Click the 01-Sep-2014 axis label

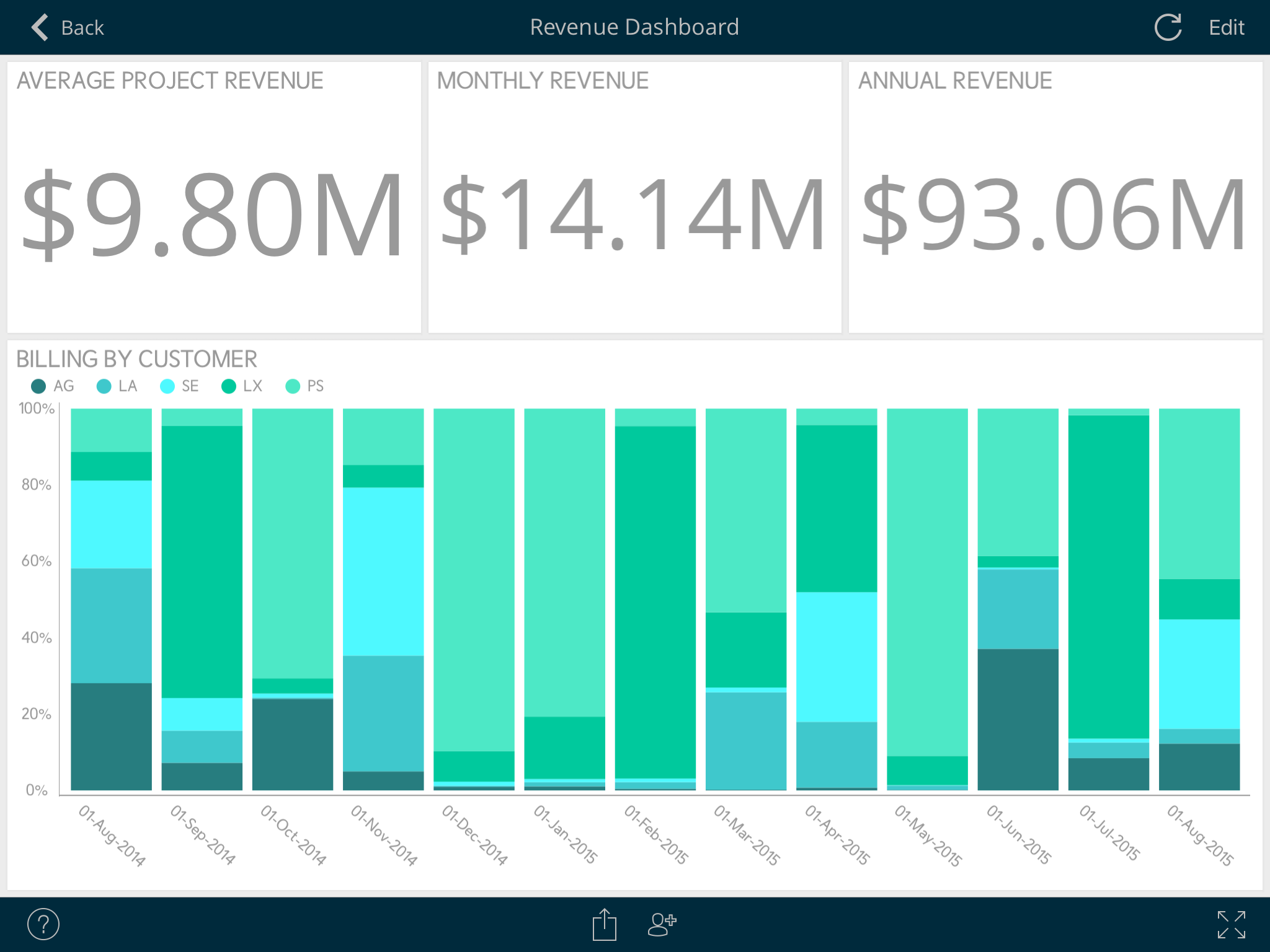(x=203, y=835)
